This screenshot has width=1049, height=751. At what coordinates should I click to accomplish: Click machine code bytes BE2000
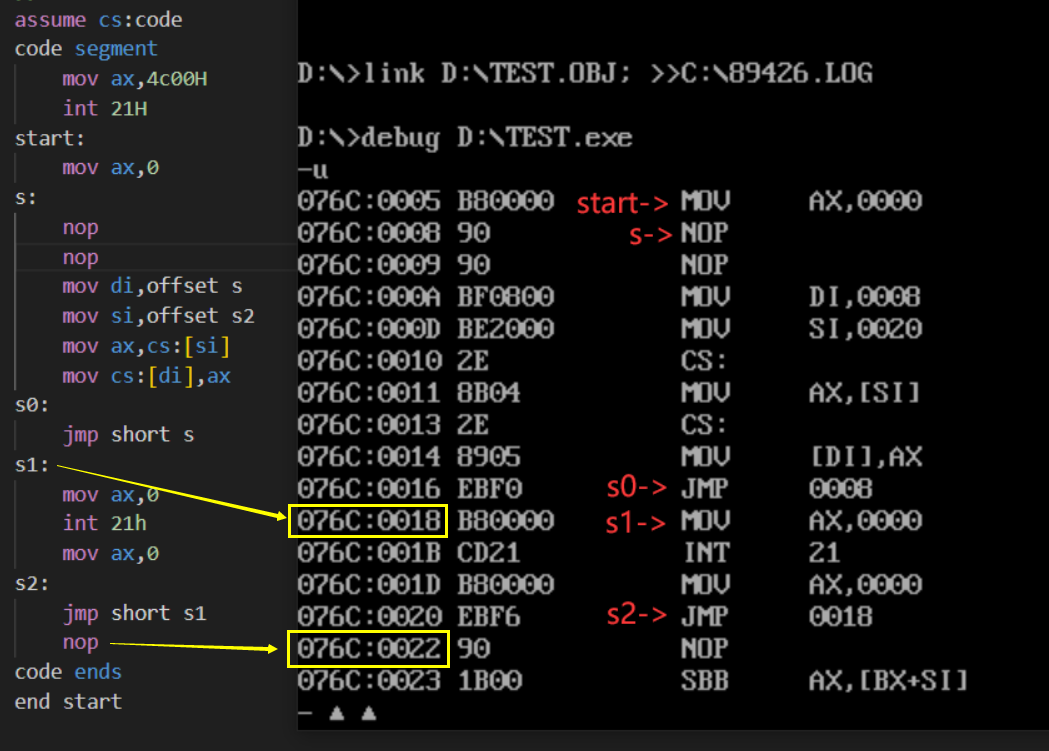click(x=506, y=329)
